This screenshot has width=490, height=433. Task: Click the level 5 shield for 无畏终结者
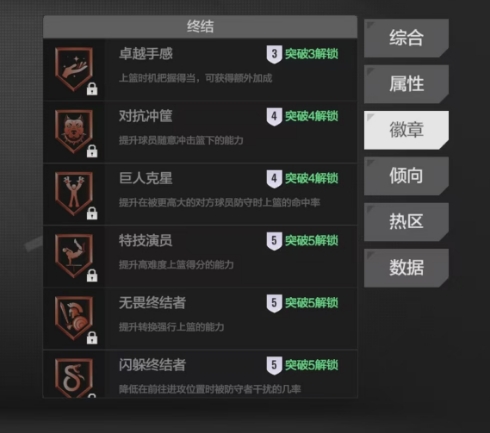[x=274, y=303]
